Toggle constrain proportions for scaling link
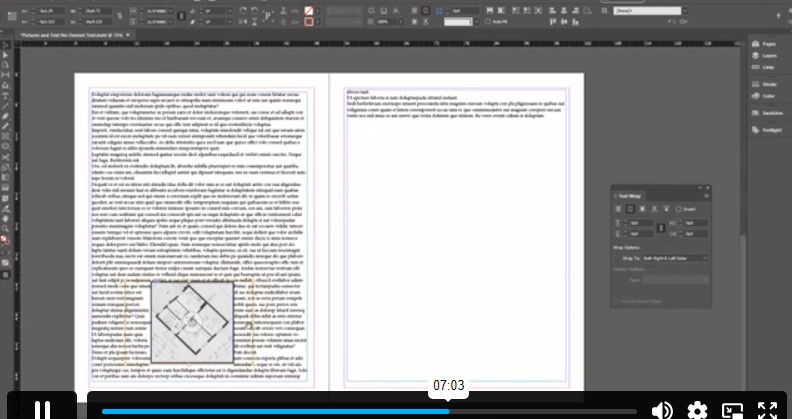The image size is (792, 419). [182, 16]
